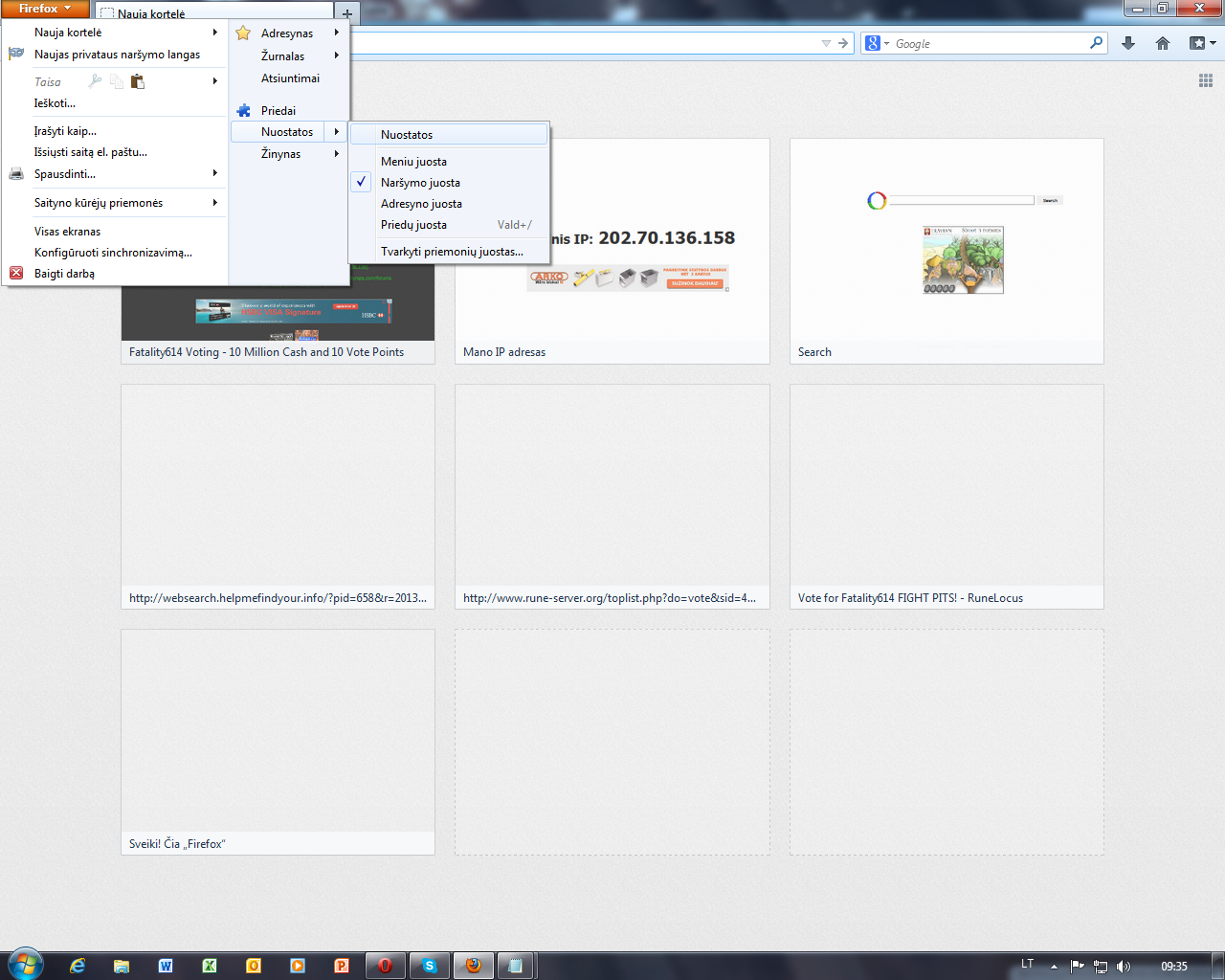This screenshot has width=1225, height=980.
Task: Show hidden tray icons arrow
Action: point(1054,966)
